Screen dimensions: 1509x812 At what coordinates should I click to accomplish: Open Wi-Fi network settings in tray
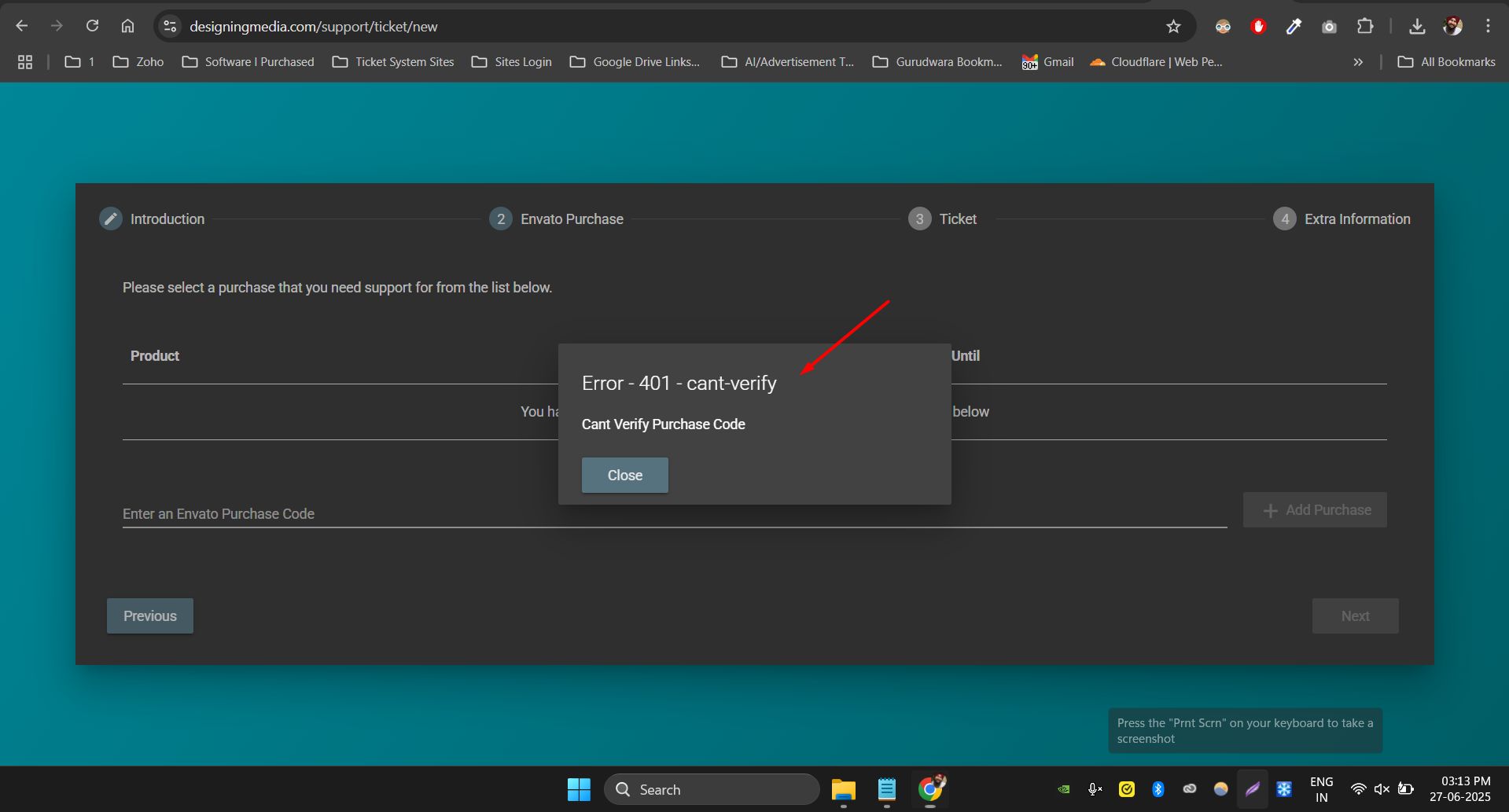pyautogui.click(x=1358, y=789)
